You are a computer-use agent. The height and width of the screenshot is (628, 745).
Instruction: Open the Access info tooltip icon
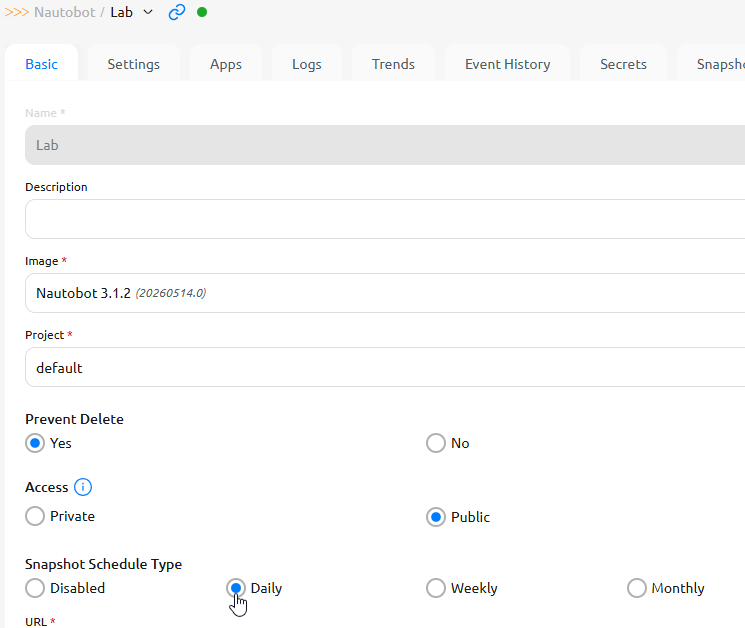pos(83,487)
